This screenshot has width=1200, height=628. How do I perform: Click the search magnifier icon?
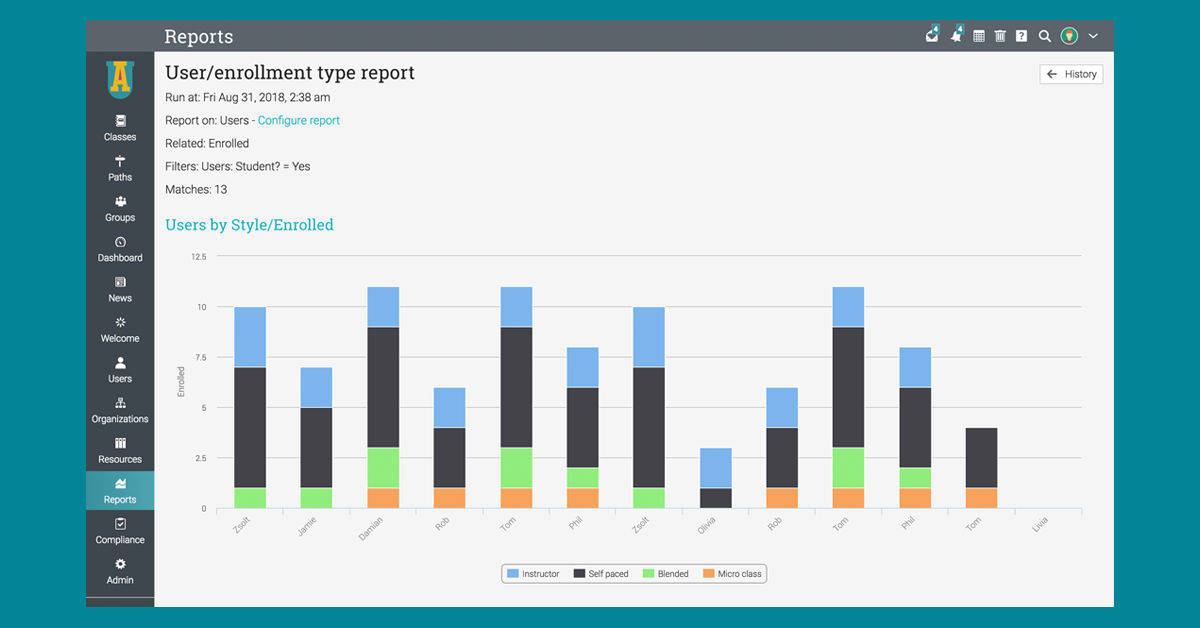tap(1044, 36)
